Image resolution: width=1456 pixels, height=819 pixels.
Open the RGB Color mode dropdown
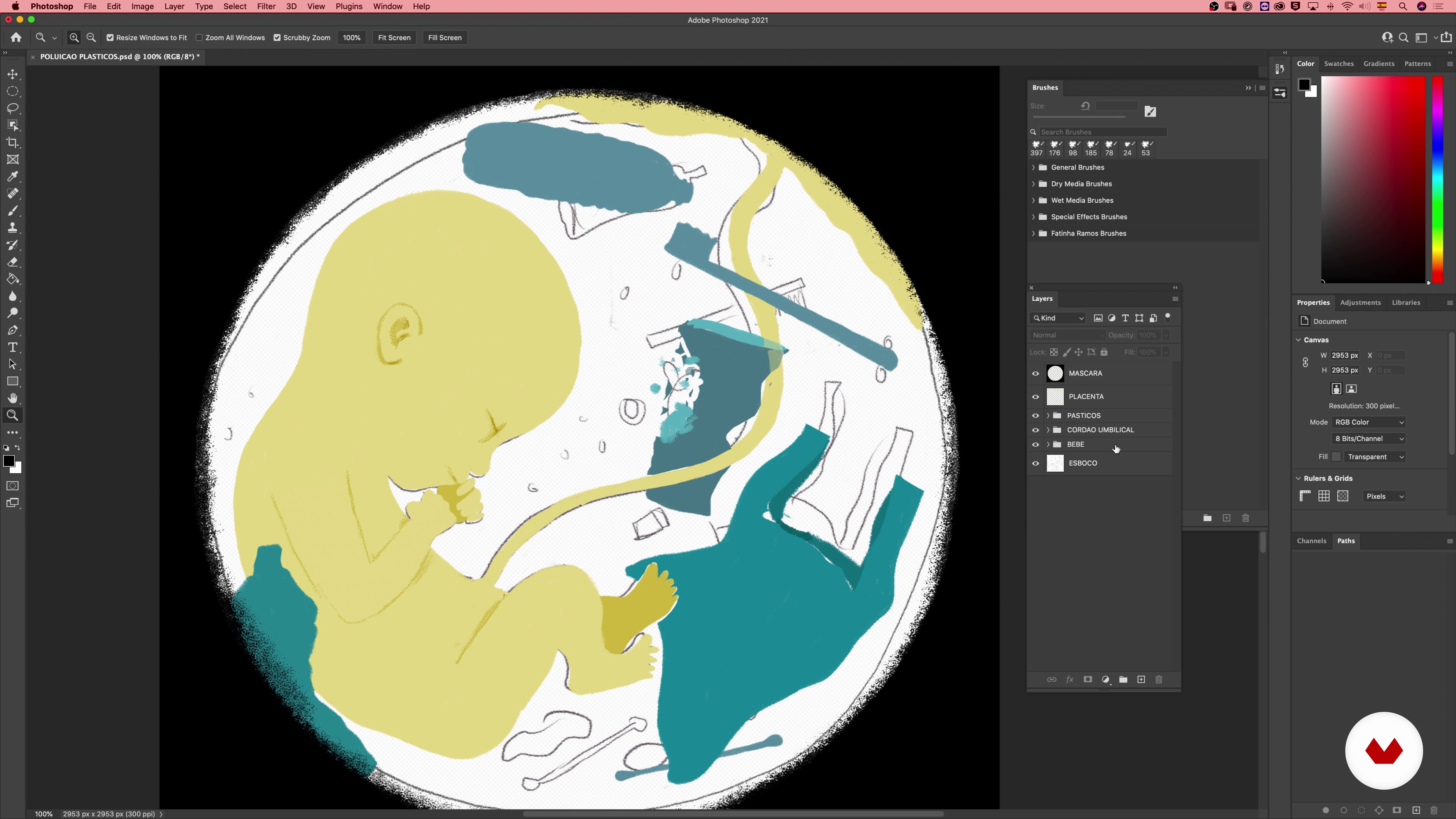click(1369, 422)
